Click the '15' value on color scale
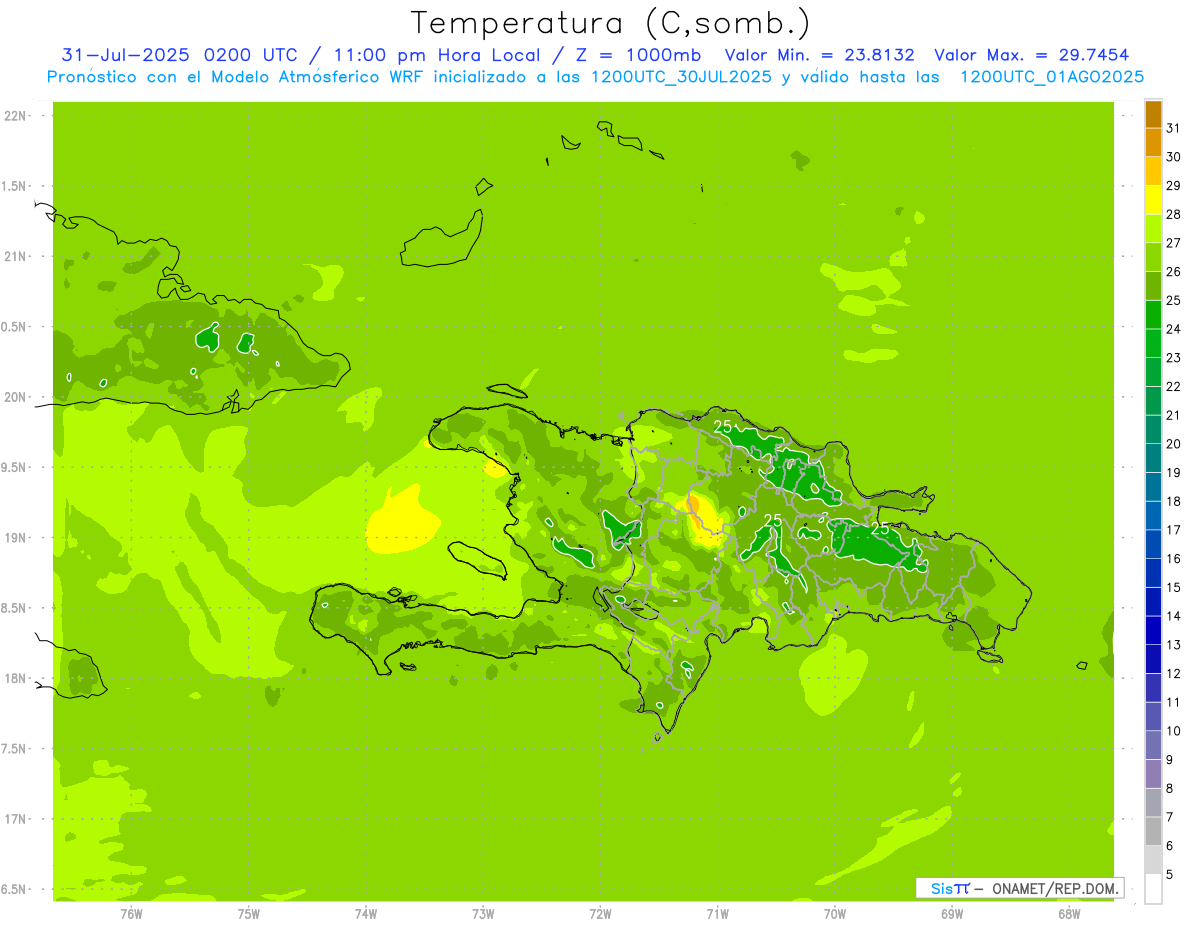The width and height of the screenshot is (1200, 927). 1173,587
